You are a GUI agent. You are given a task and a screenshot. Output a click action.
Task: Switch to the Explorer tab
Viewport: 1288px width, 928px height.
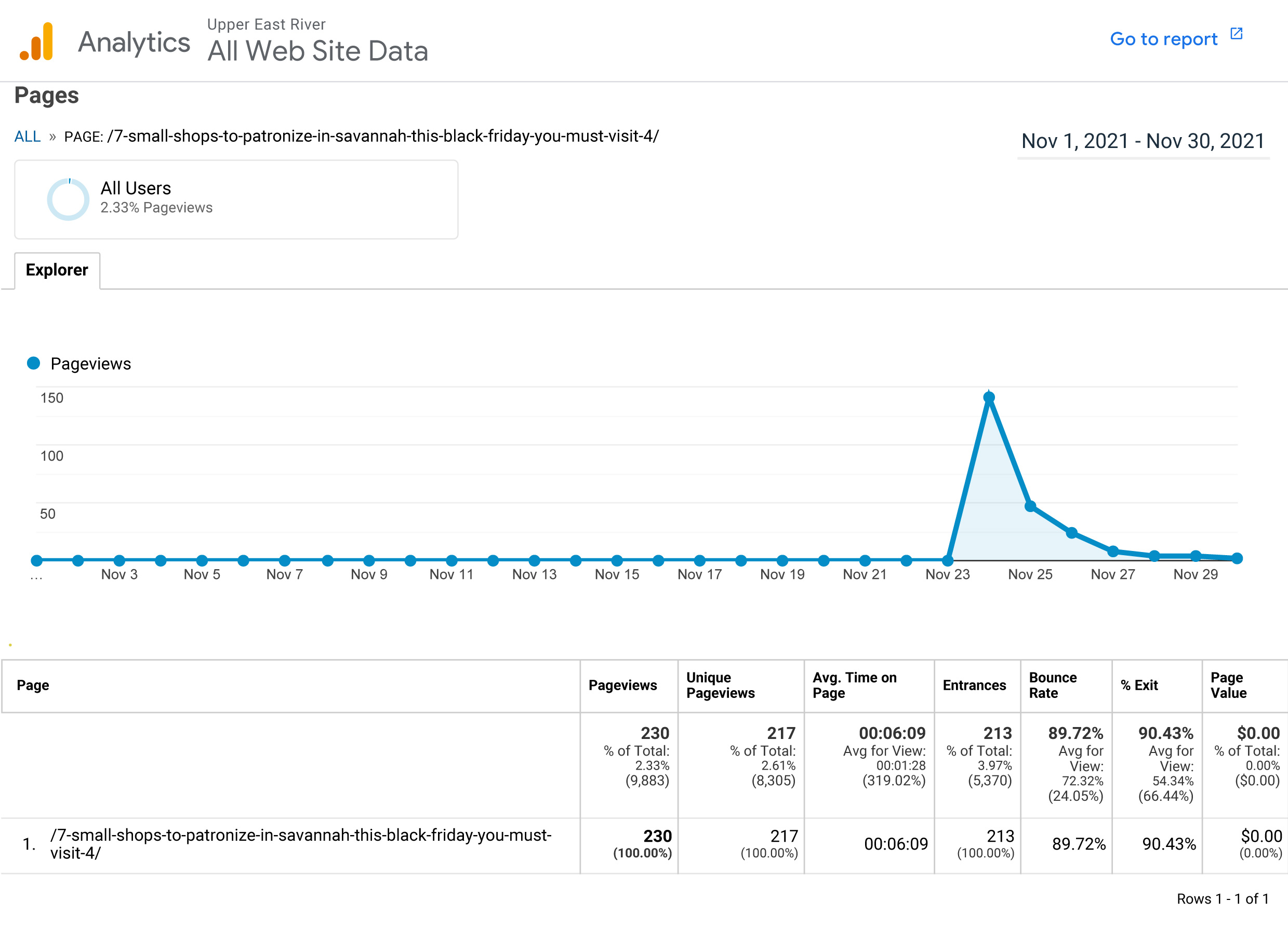point(57,270)
